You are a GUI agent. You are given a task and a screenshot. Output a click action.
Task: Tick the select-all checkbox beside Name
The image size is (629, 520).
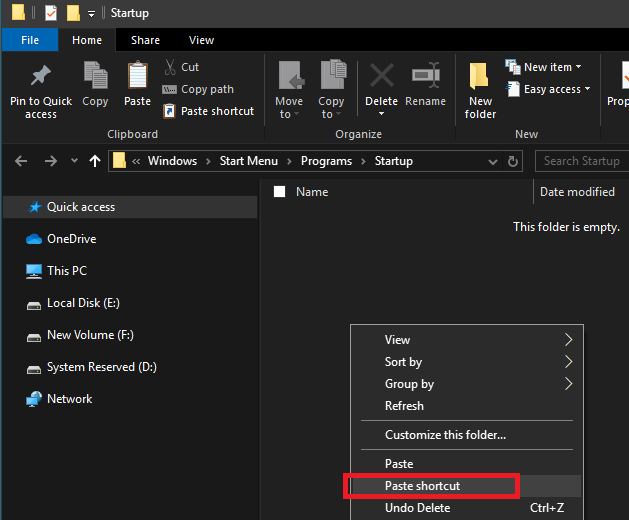[280, 192]
